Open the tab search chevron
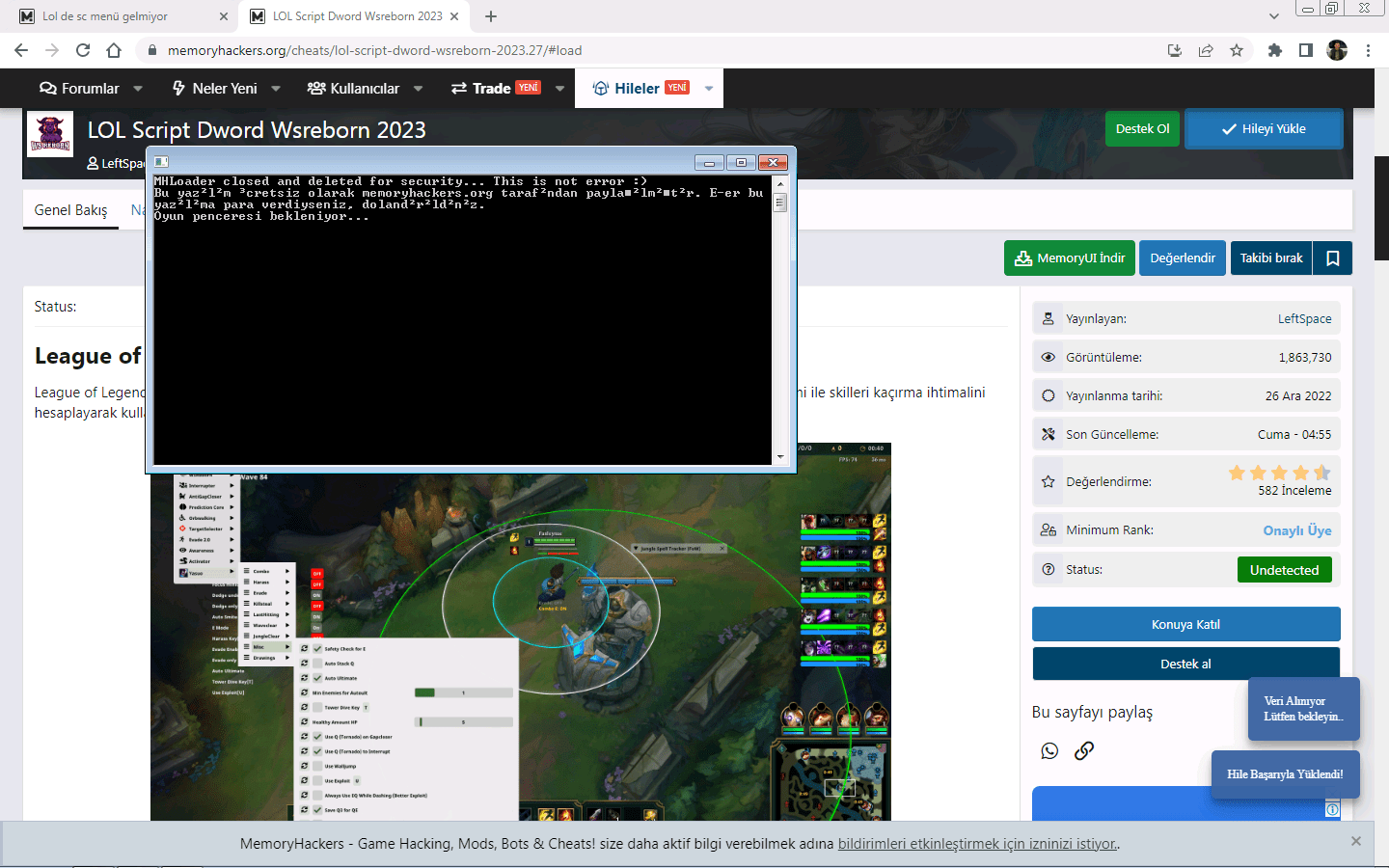The image size is (1389, 868). [x=1274, y=16]
